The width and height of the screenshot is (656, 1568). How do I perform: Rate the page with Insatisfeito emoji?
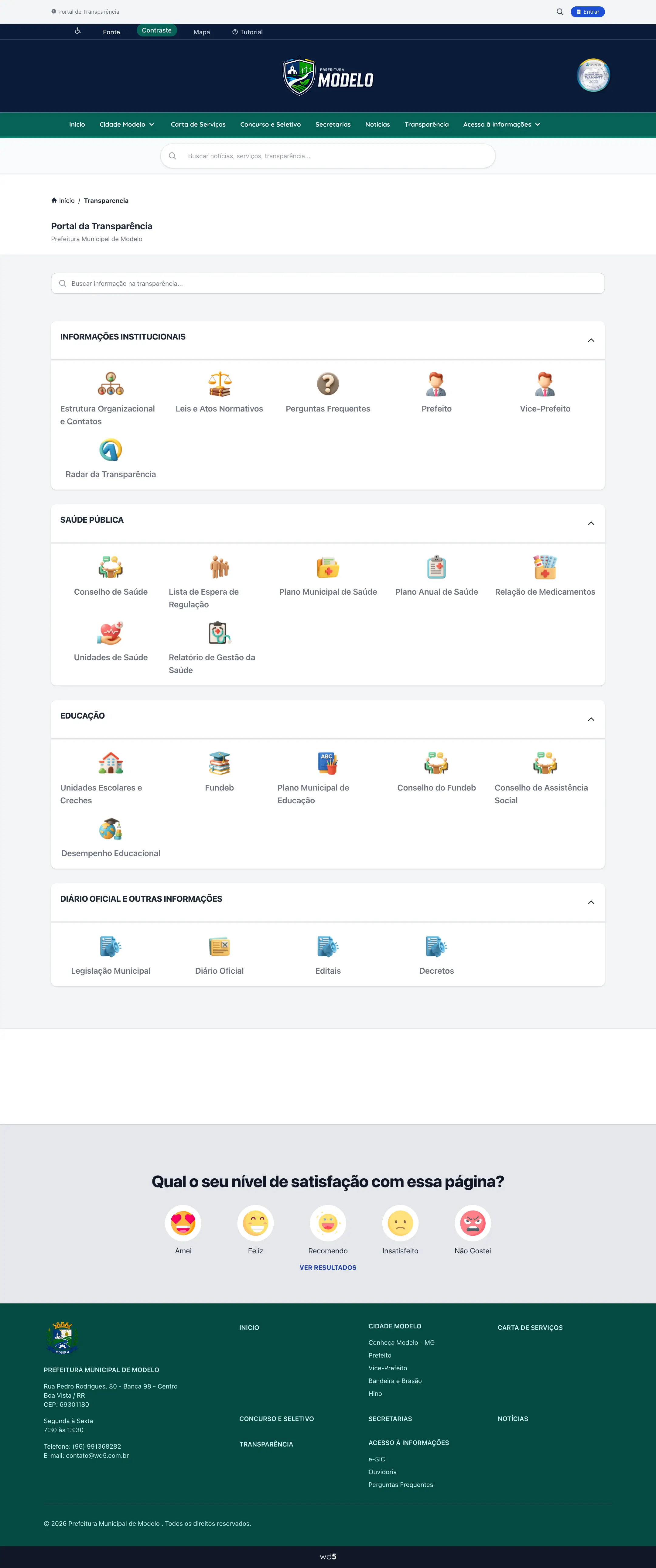click(400, 1223)
